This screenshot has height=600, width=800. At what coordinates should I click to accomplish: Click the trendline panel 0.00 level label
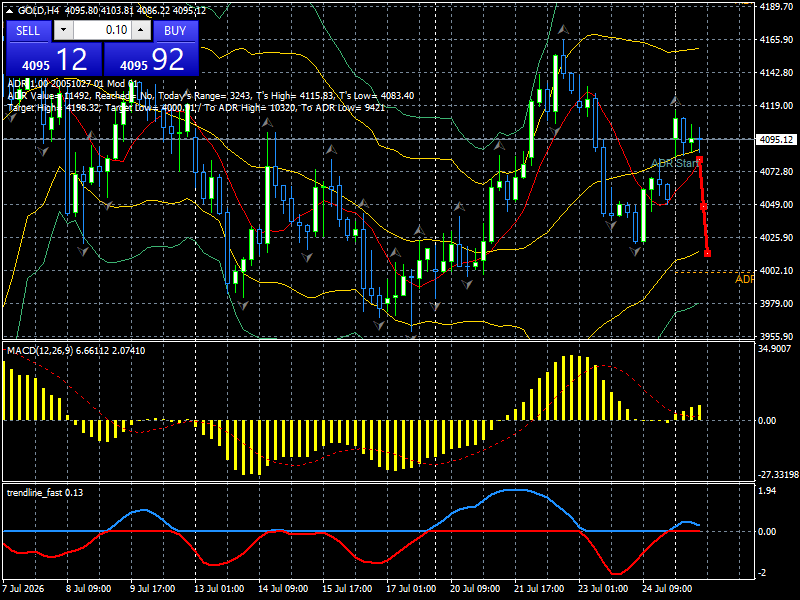click(x=767, y=532)
